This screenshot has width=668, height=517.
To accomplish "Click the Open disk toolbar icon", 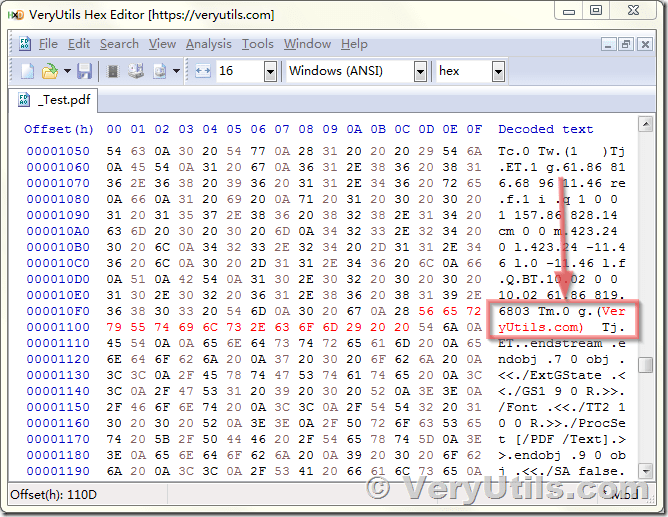I will coord(136,71).
